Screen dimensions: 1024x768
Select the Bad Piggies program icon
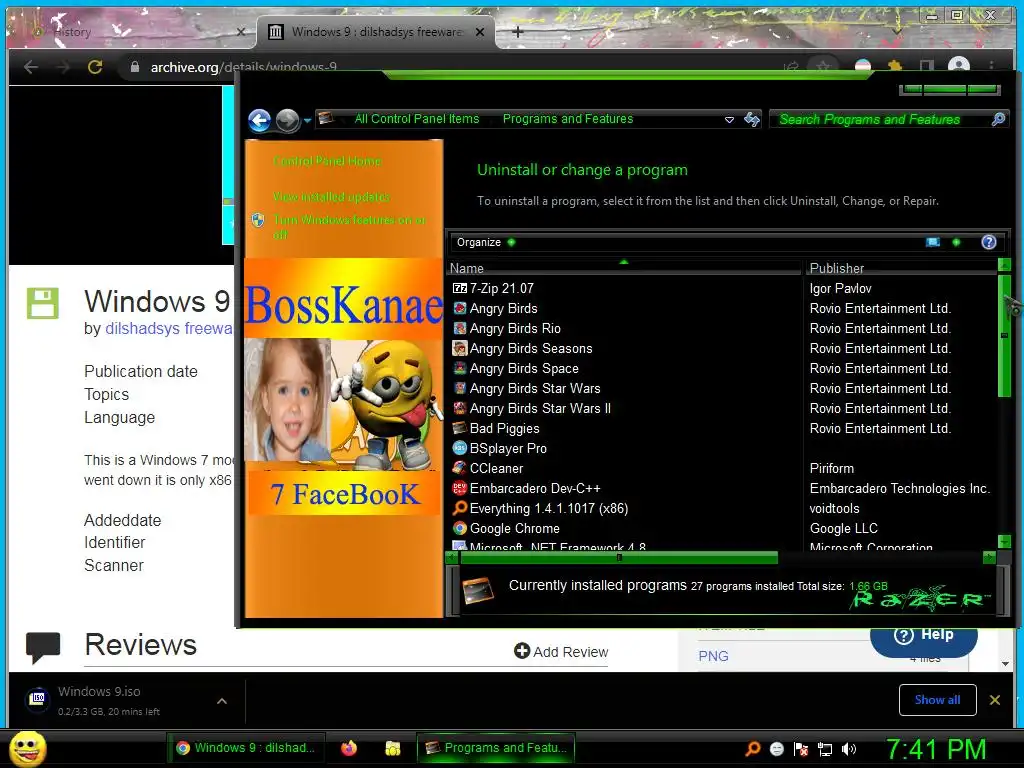pyautogui.click(x=460, y=428)
